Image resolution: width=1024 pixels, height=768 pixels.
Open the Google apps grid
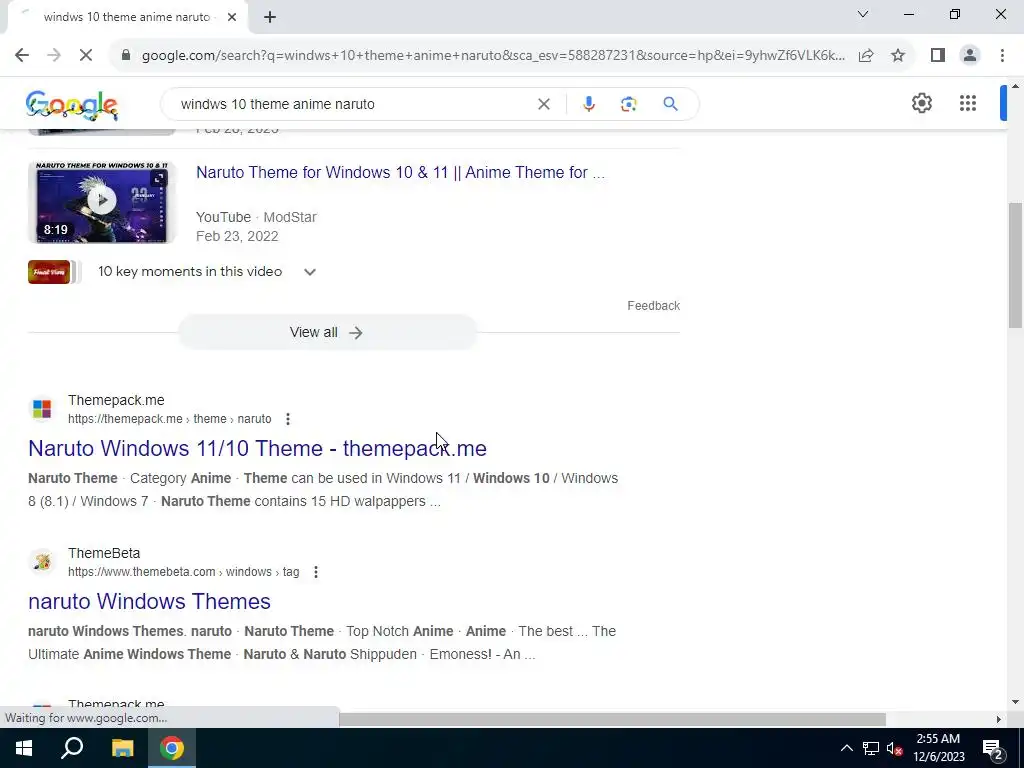point(968,103)
